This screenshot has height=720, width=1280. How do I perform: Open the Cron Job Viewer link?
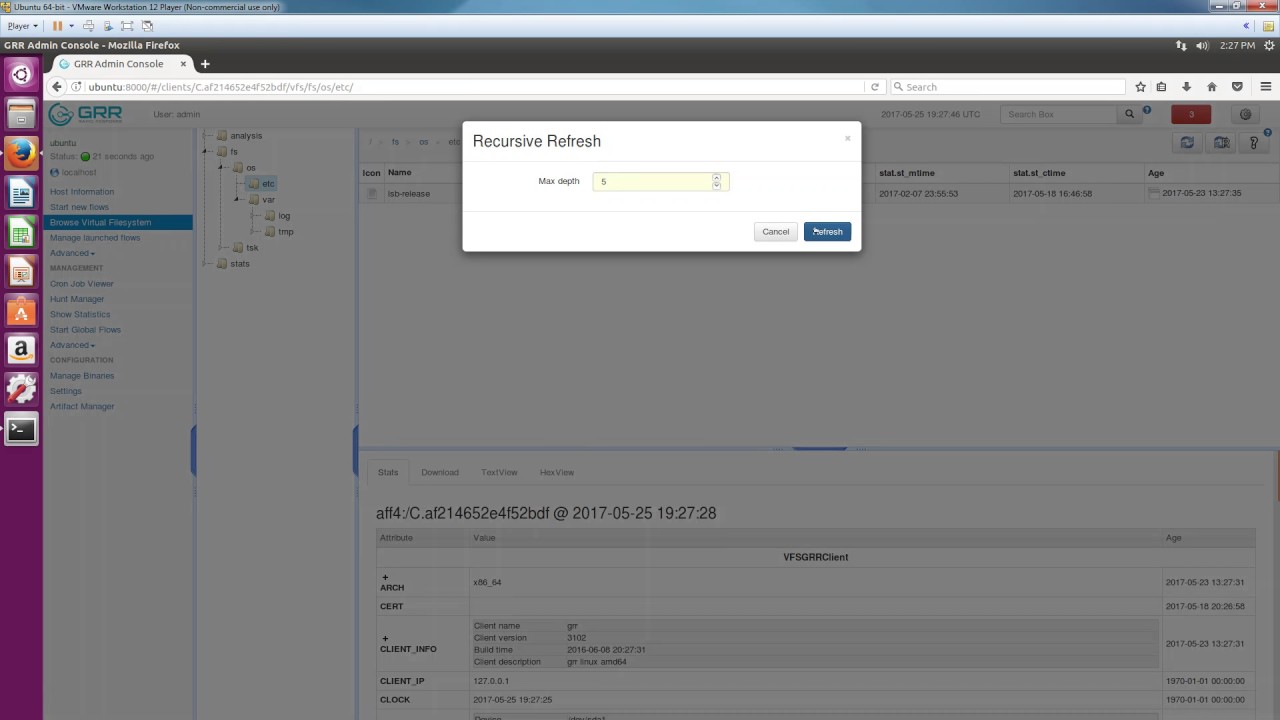tap(82, 284)
